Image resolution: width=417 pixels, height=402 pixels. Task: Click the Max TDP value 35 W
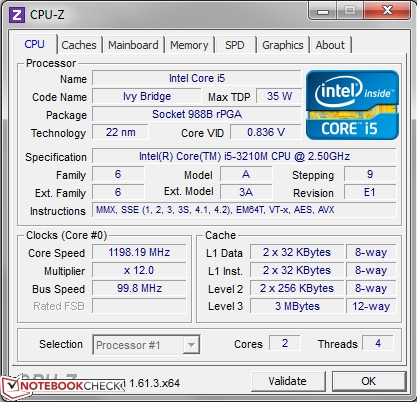click(x=279, y=96)
